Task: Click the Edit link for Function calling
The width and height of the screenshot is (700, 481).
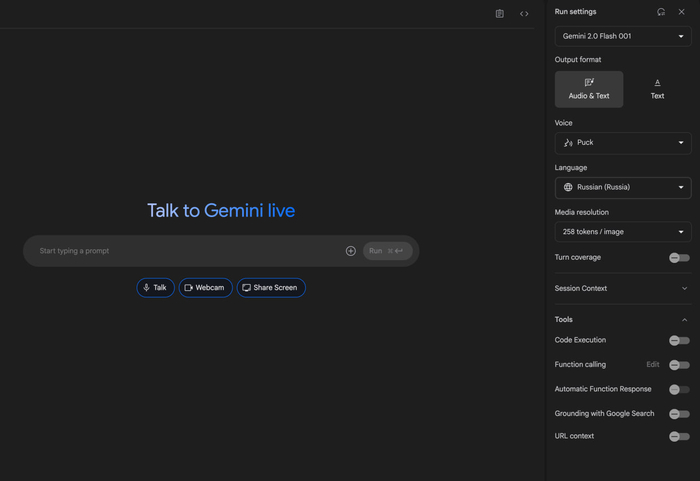Action: pyautogui.click(x=652, y=365)
